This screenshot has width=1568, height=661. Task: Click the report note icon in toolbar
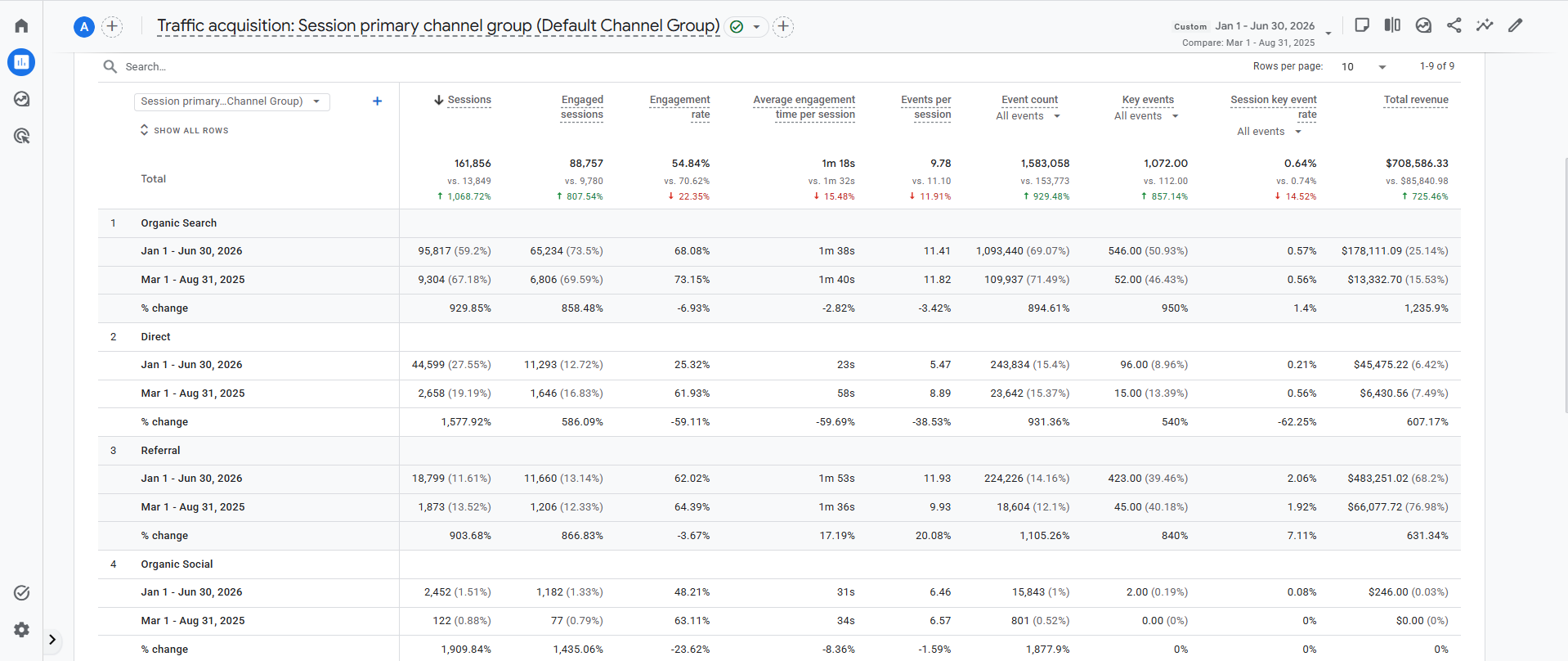coord(1362,25)
